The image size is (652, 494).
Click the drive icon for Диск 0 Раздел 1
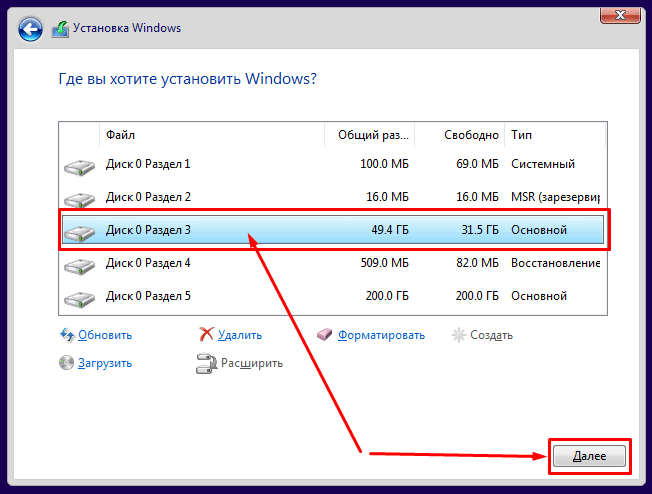point(79,167)
